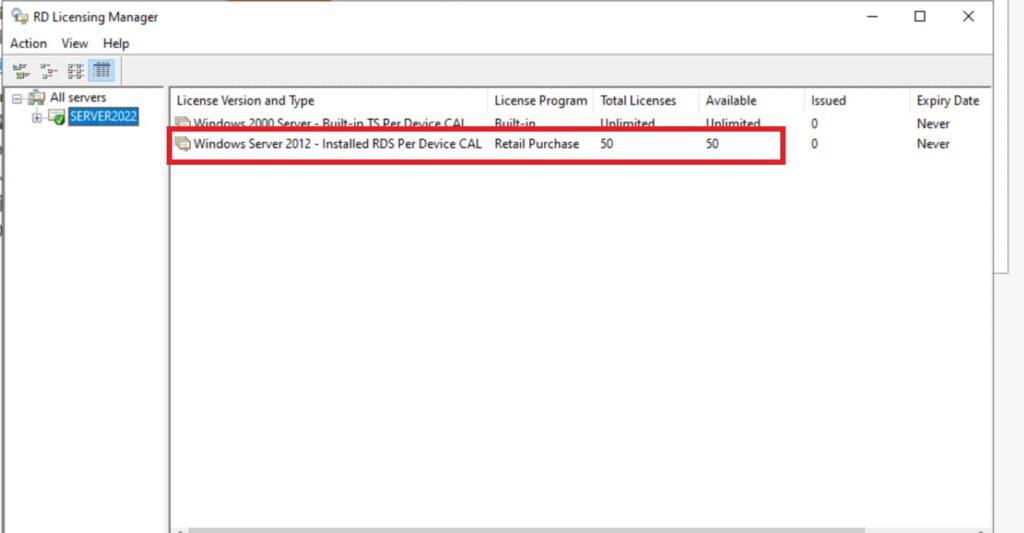
Task: Open the Help menu
Action: (116, 43)
